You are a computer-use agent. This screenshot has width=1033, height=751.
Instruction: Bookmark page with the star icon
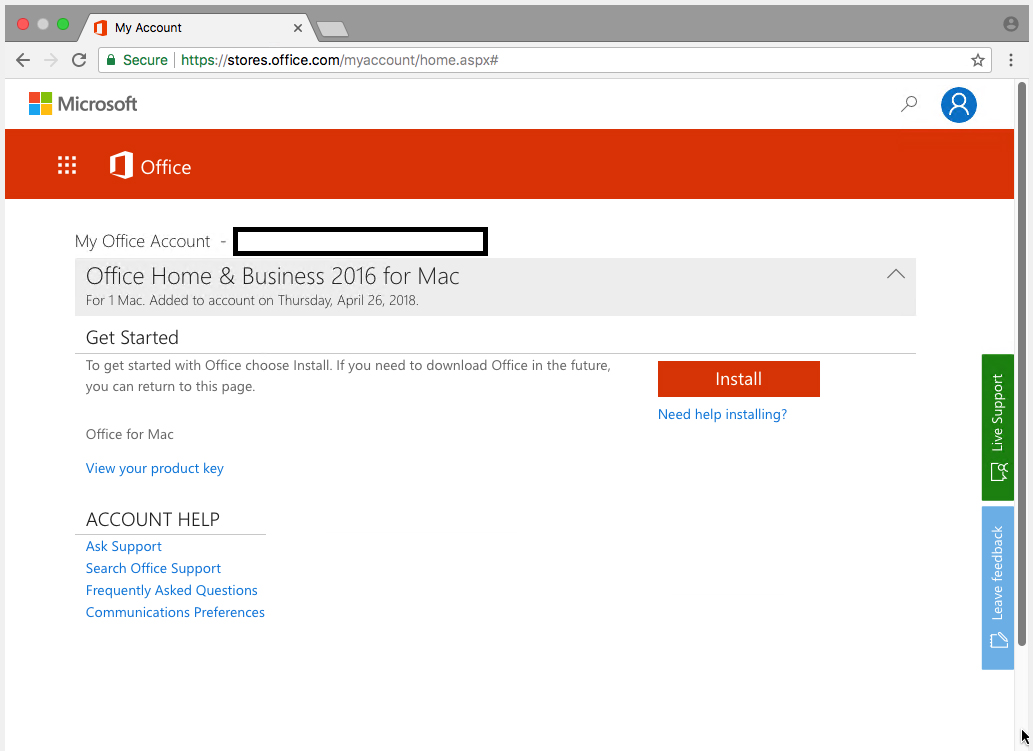[978, 60]
